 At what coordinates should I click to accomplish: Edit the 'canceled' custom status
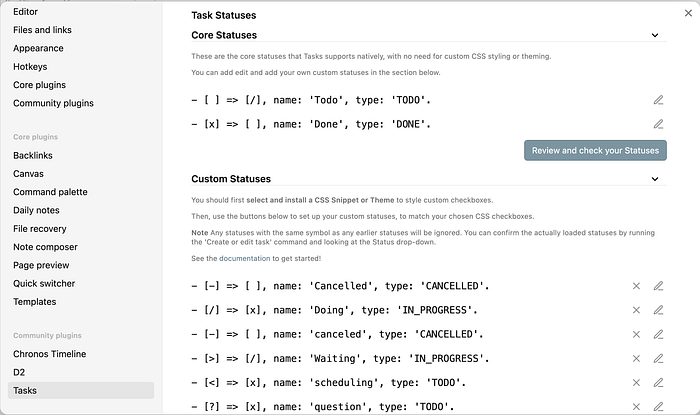tap(658, 334)
